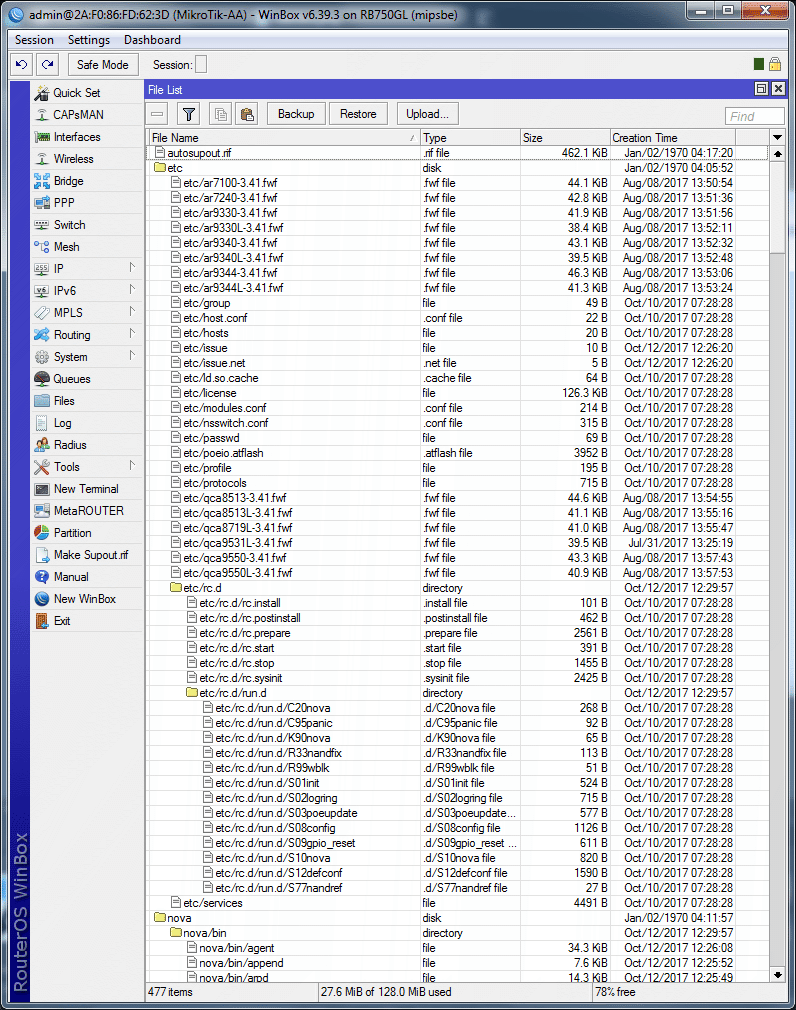
Task: Click scrollbar down arrow in File List
Action: [777, 975]
